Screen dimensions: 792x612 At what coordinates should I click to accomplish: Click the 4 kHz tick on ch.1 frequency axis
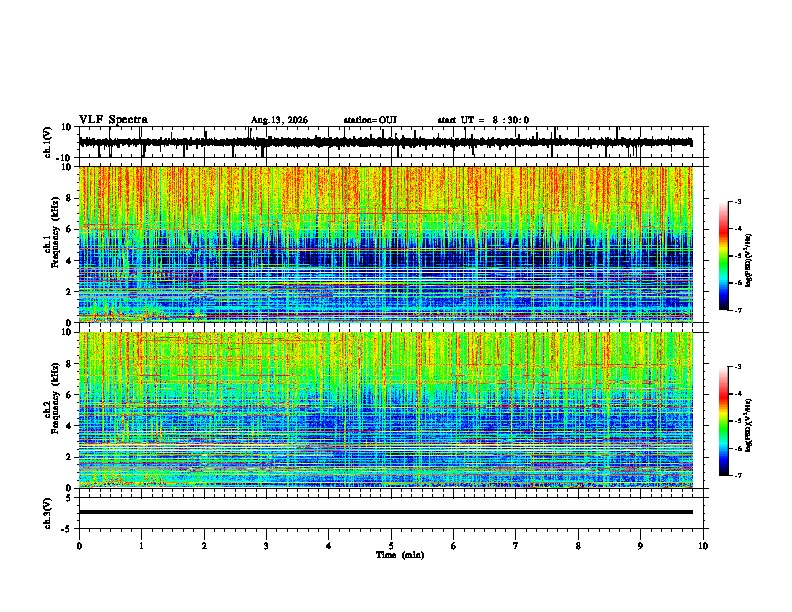tap(69, 261)
